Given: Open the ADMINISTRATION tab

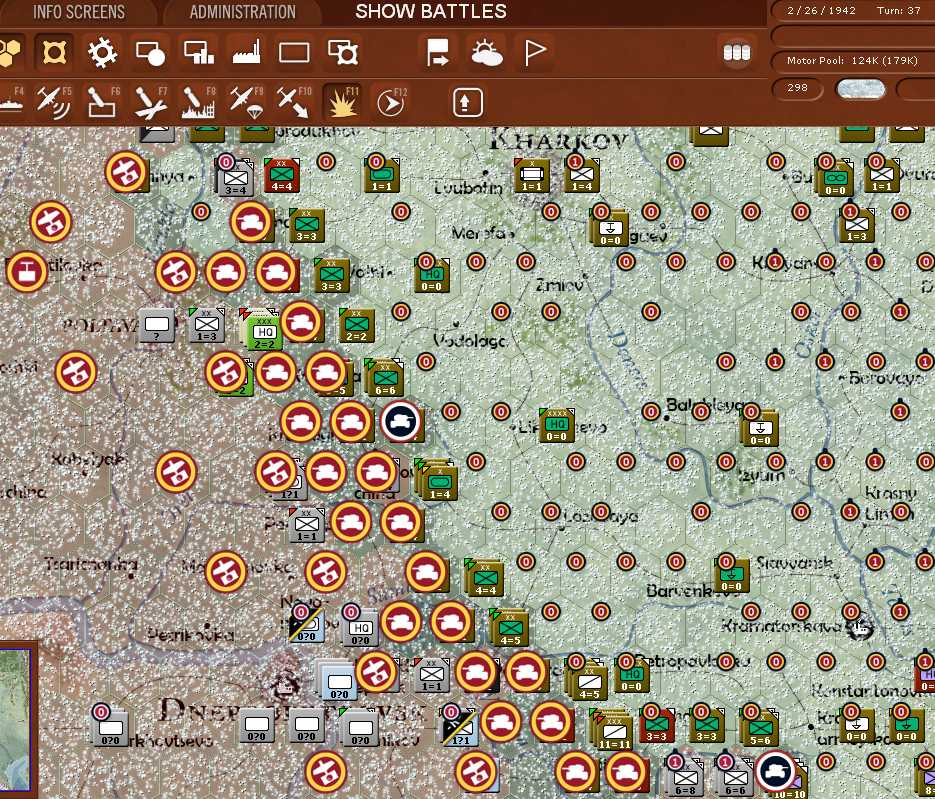Looking at the screenshot, I should coord(243,11).
